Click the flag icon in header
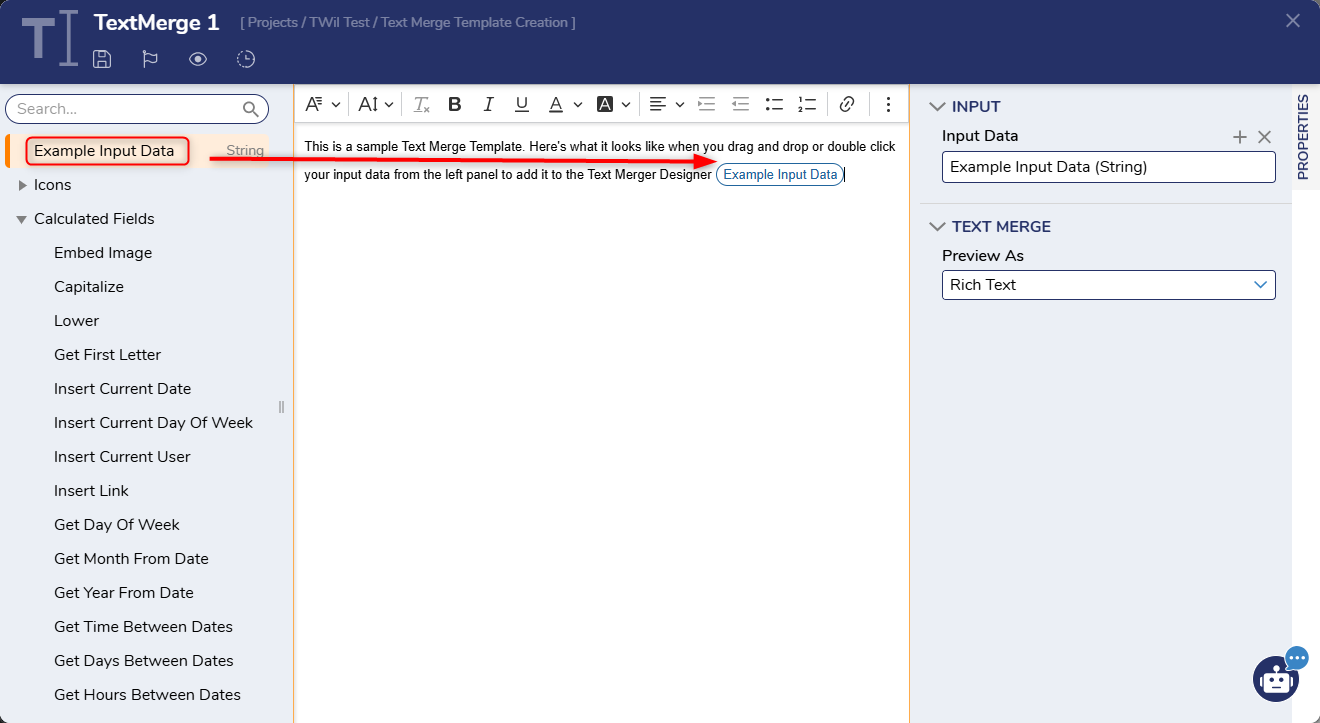Image resolution: width=1320 pixels, height=723 pixels. point(150,59)
